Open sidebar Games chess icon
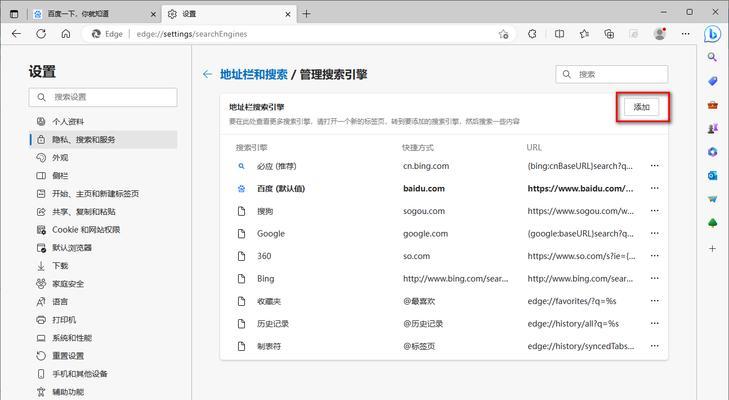729x400 pixels. click(x=712, y=129)
